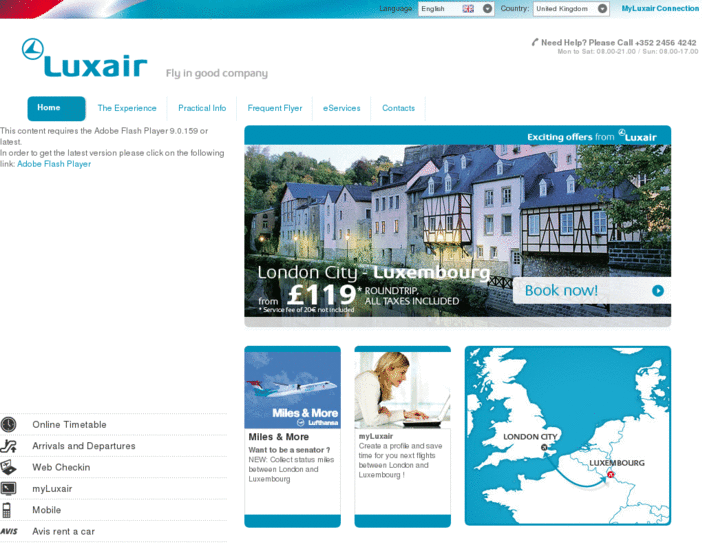
Task: Click the Mobile phone icon
Action: pyautogui.click(x=6, y=510)
